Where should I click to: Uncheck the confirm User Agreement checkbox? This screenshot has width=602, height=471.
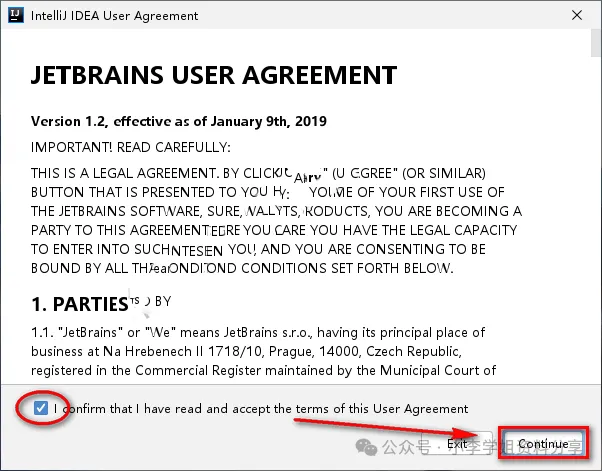41,408
